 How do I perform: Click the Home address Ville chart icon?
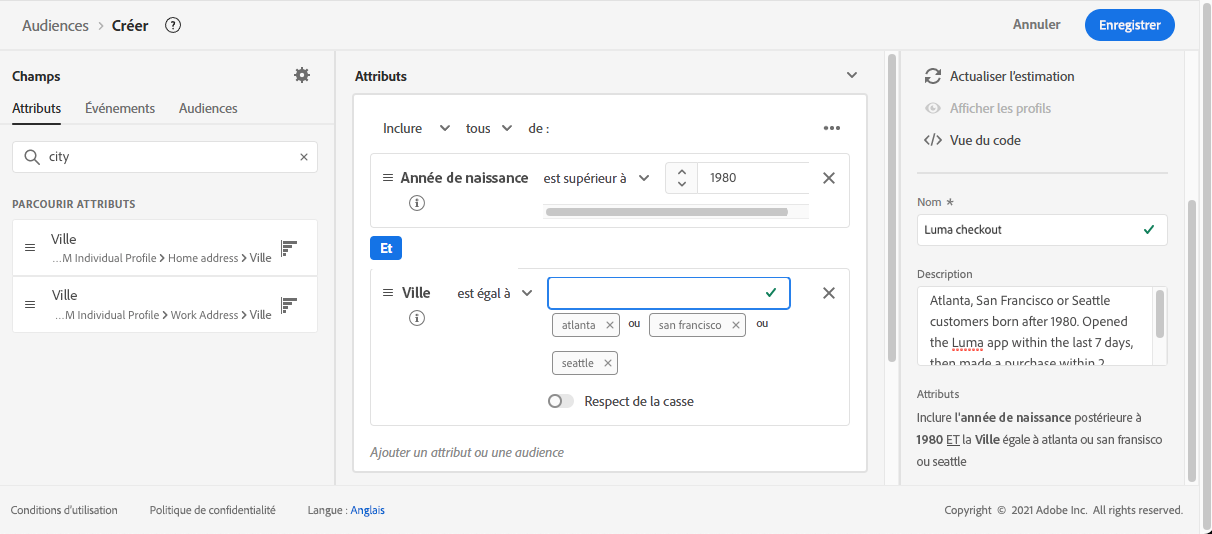(x=290, y=248)
